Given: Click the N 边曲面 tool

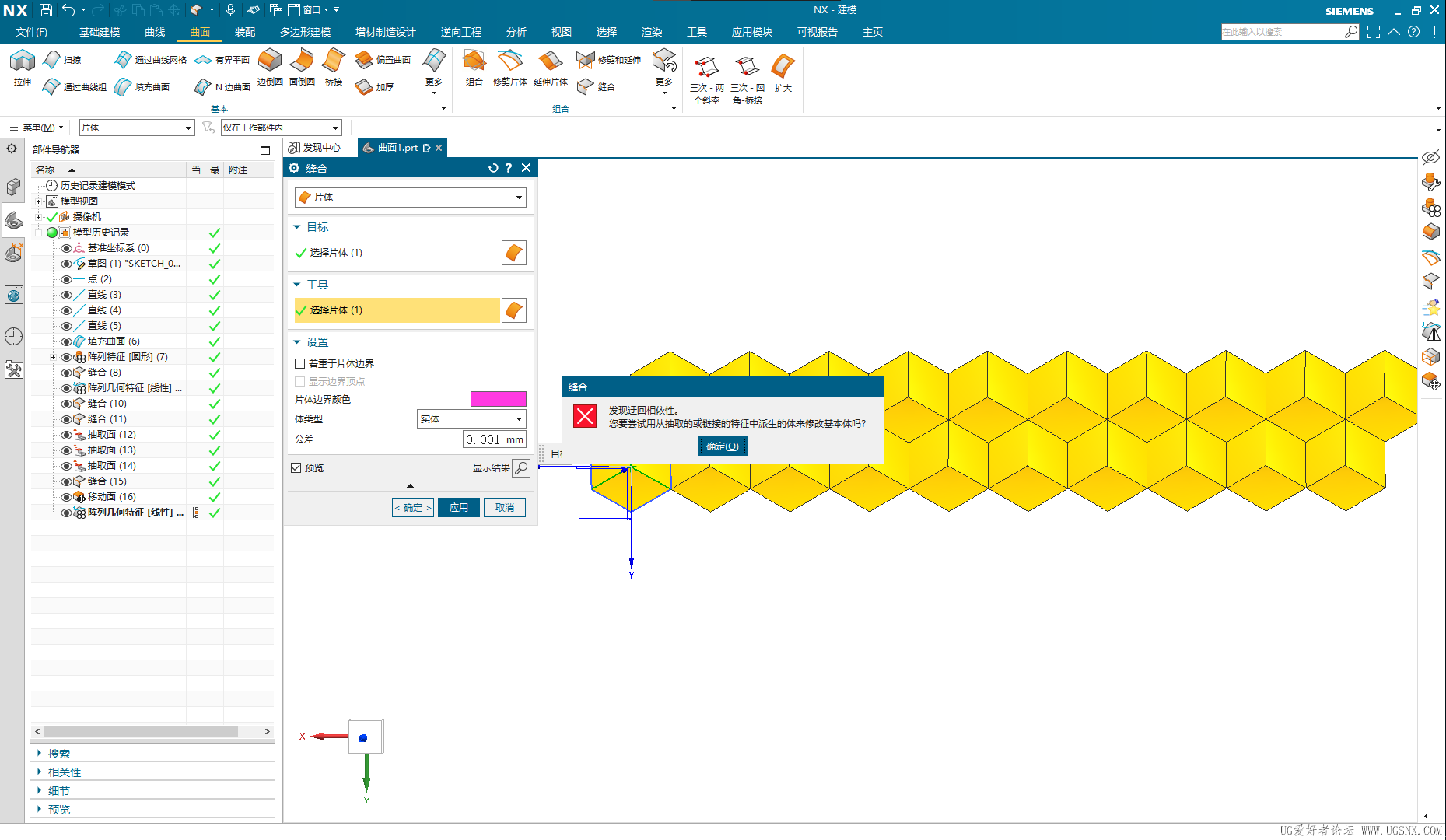Looking at the screenshot, I should coord(222,87).
